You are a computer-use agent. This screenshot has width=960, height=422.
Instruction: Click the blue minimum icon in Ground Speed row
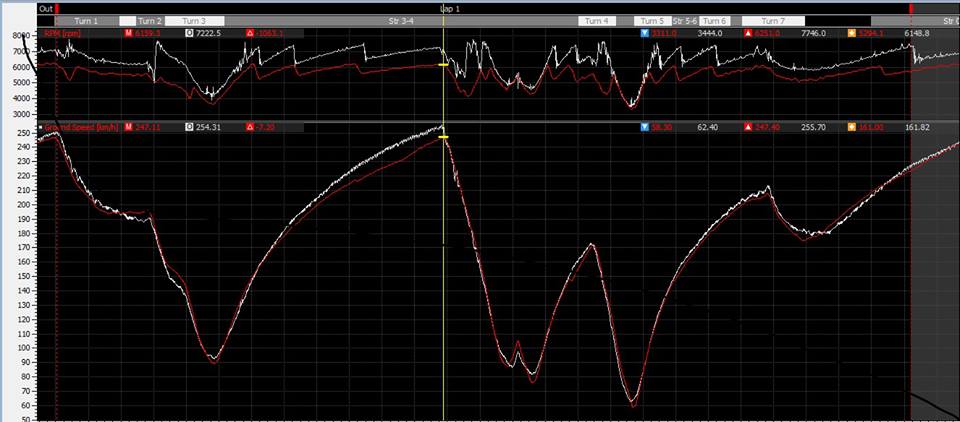[645, 128]
